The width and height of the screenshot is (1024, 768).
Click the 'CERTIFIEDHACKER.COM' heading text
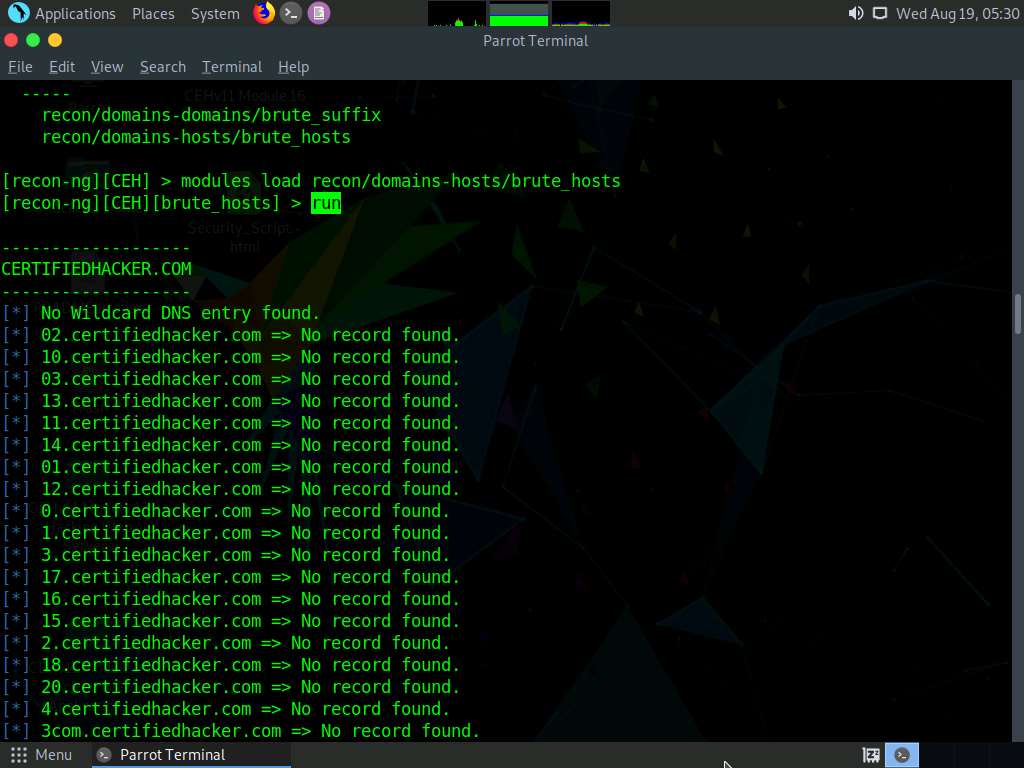[x=97, y=269]
